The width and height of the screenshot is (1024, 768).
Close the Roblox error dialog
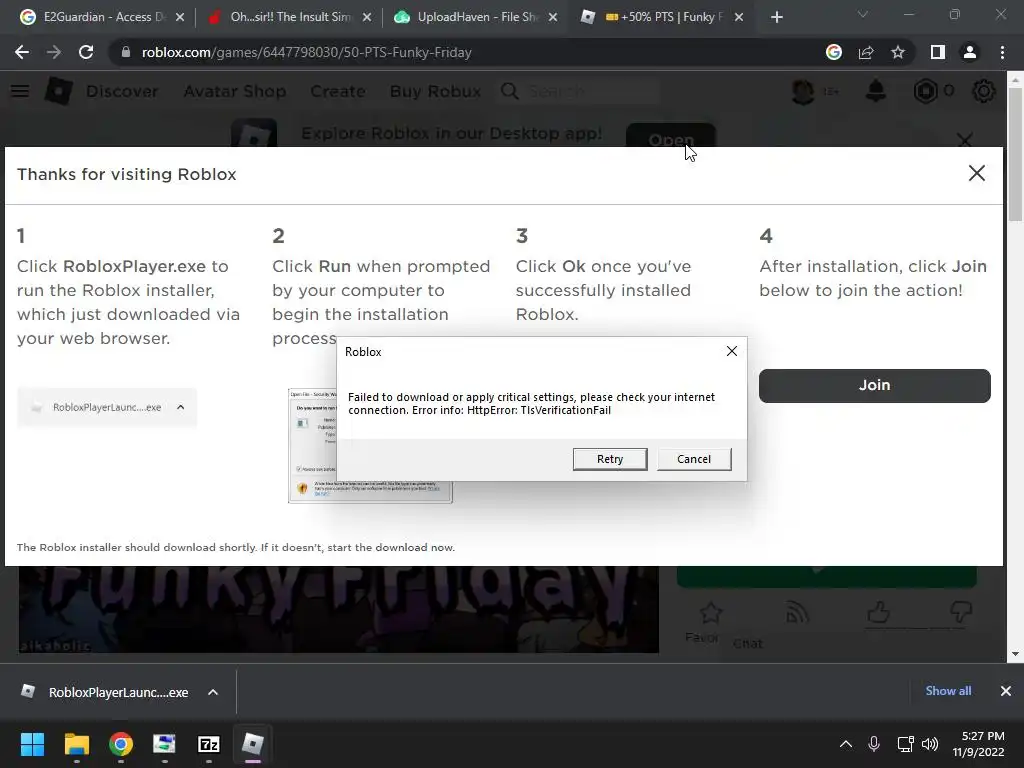pos(731,351)
